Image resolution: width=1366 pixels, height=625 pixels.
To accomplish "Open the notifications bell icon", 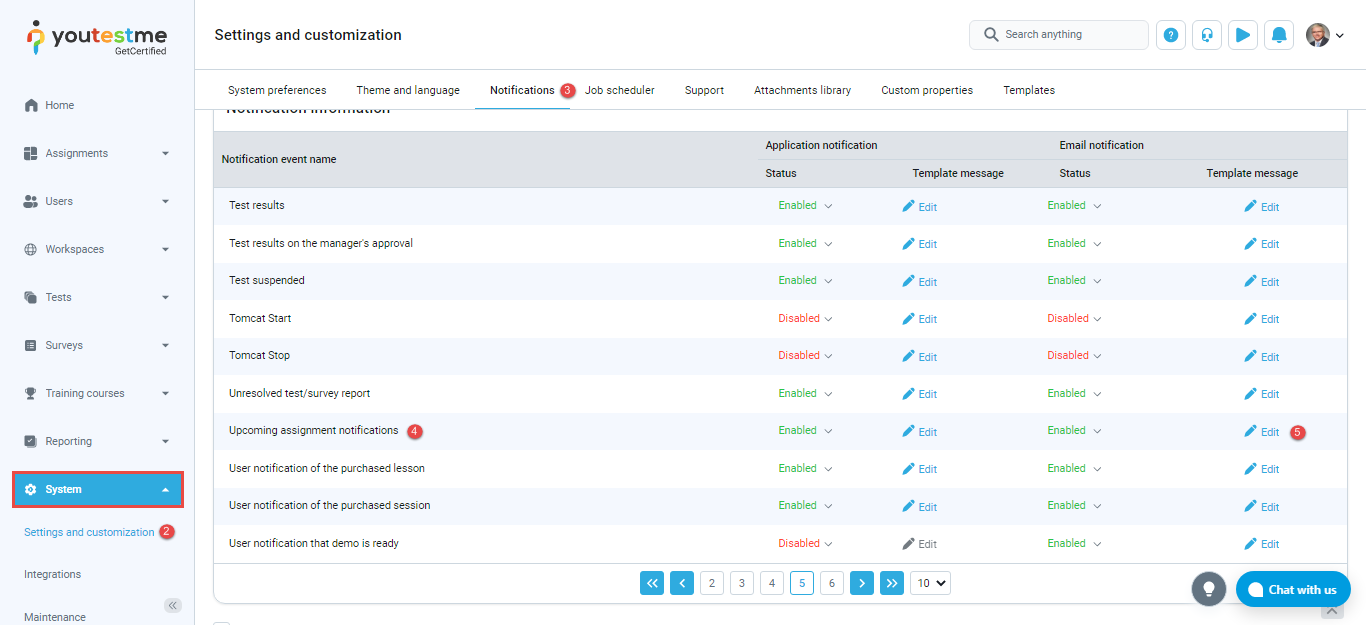I will pyautogui.click(x=1279, y=35).
